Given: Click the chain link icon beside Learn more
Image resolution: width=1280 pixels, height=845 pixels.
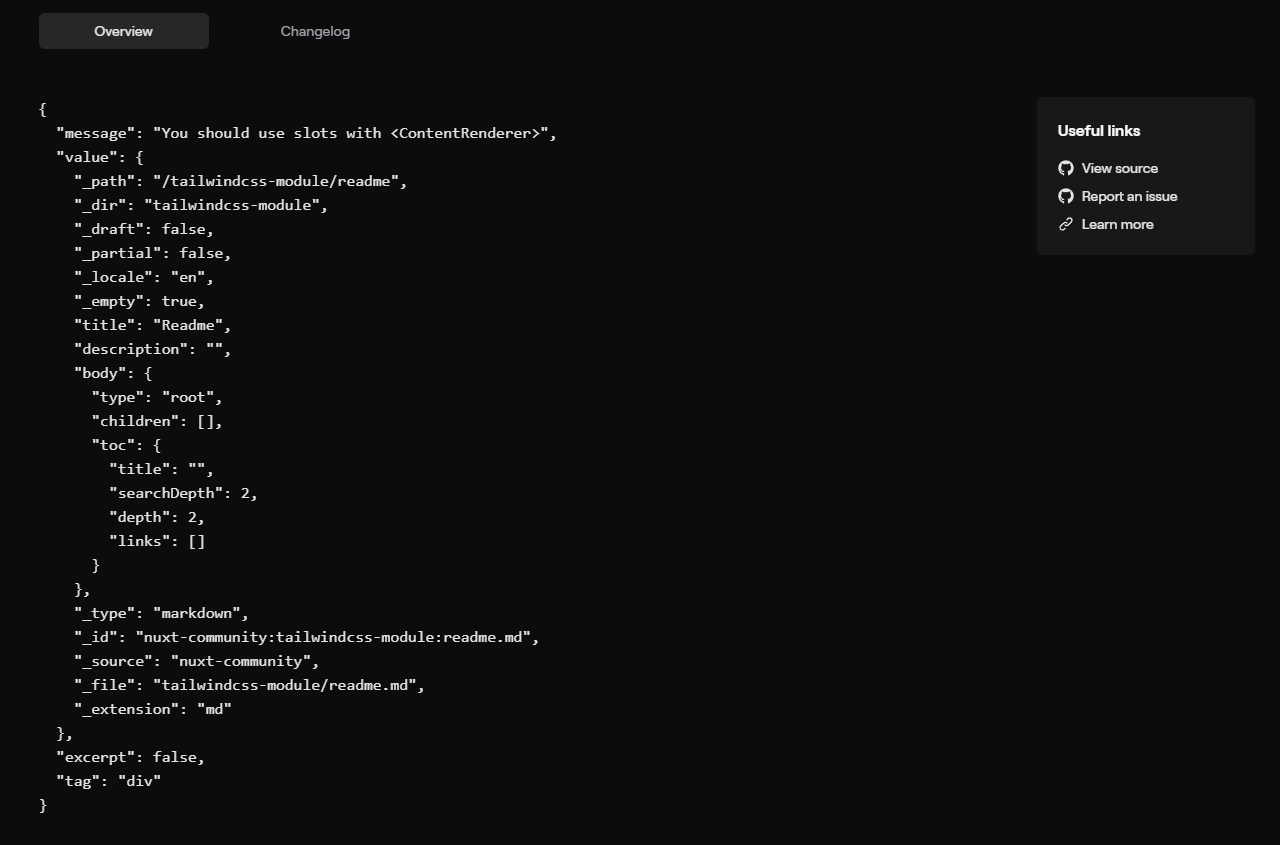Looking at the screenshot, I should 1066,224.
